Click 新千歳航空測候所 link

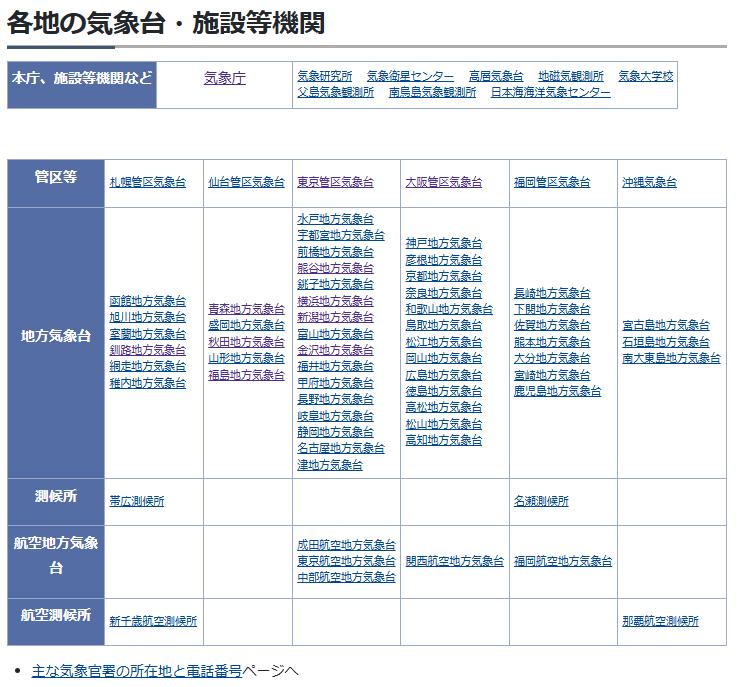(x=153, y=621)
